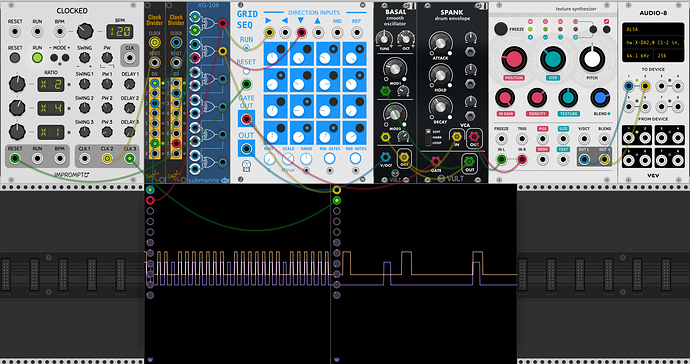690x364 pixels.
Task: Open the ALSA audio driver selector on AUDIO-8
Action: pyautogui.click(x=653, y=29)
